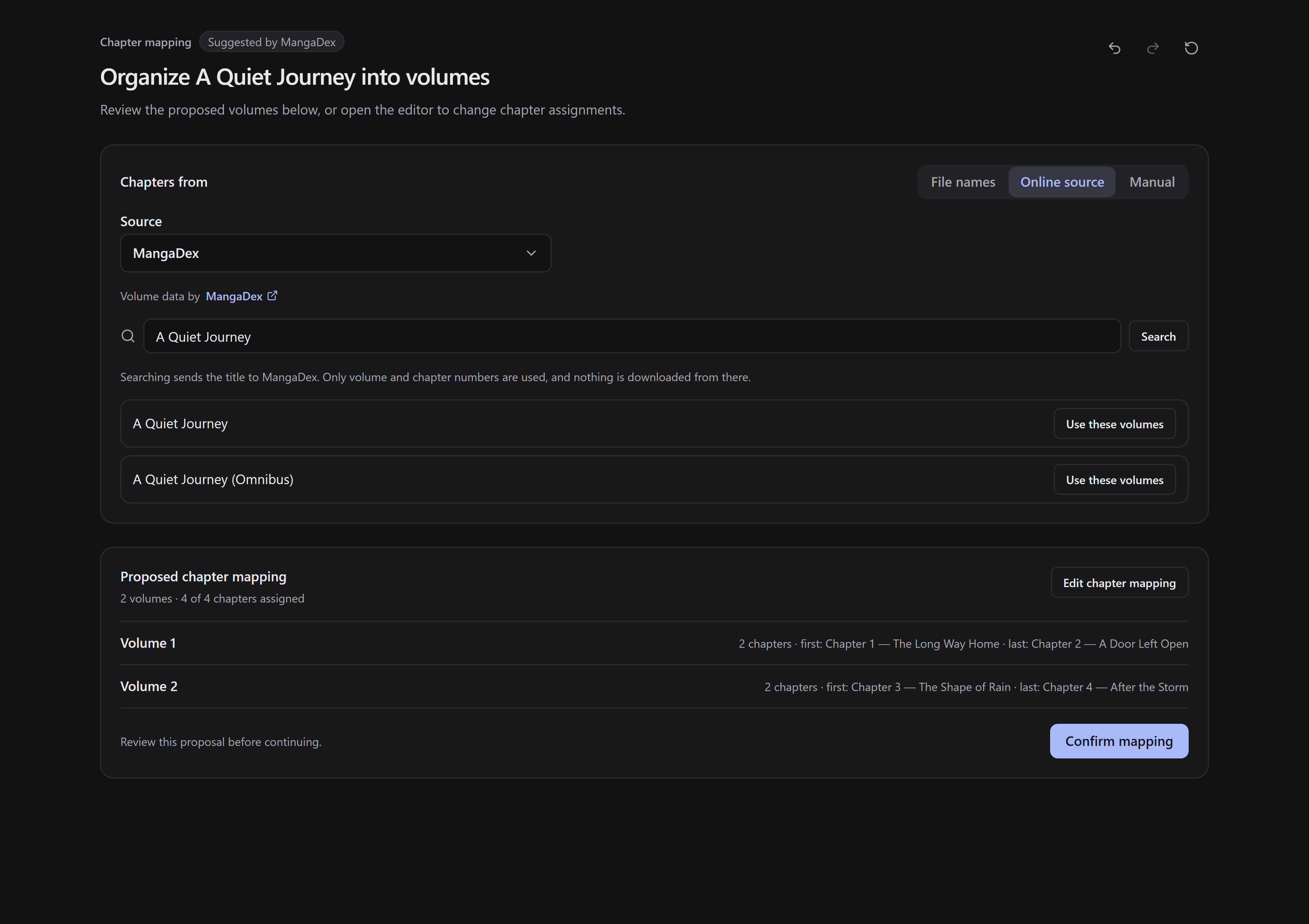The image size is (1309, 924).
Task: Click the external link icon after MangaDex
Action: 272,295
